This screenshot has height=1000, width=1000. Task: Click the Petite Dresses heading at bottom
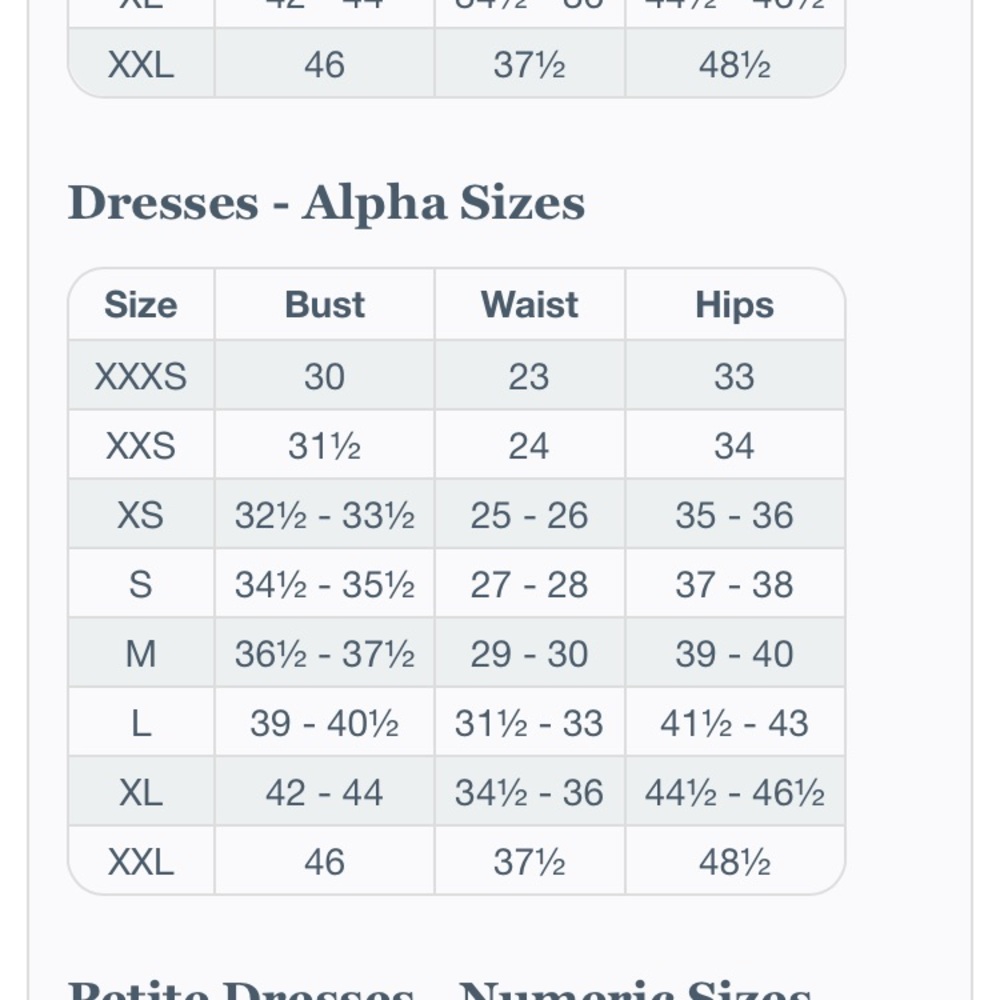coord(440,989)
